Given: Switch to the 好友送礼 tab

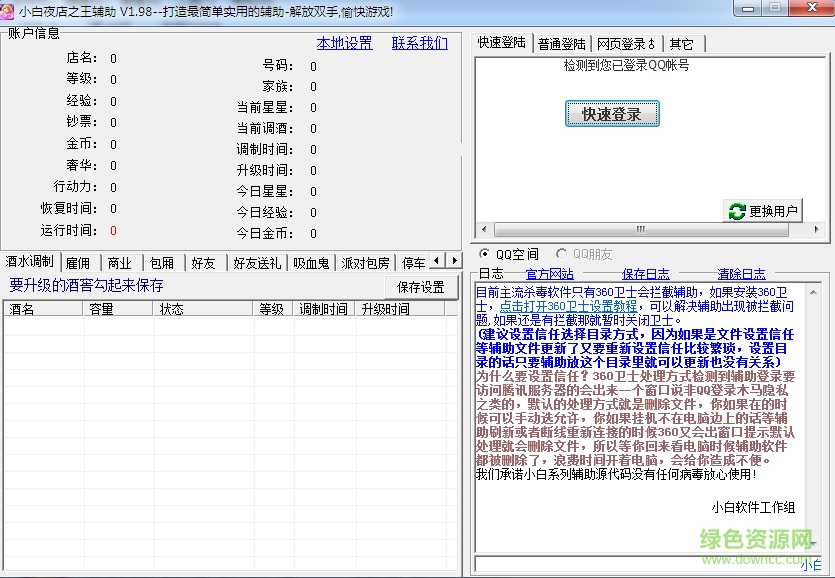Looking at the screenshot, I should click(x=257, y=263).
